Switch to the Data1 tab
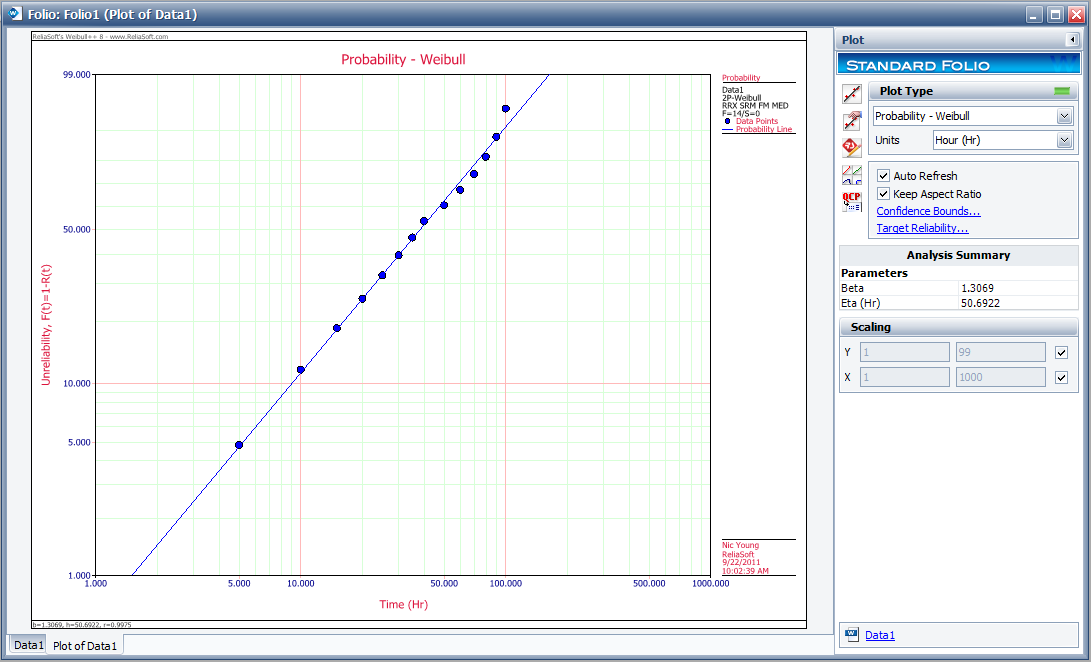The width and height of the screenshot is (1091, 662). 29,645
